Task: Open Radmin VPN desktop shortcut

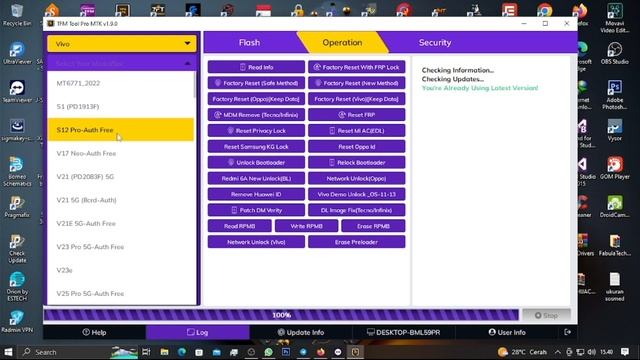Action: 17,321
